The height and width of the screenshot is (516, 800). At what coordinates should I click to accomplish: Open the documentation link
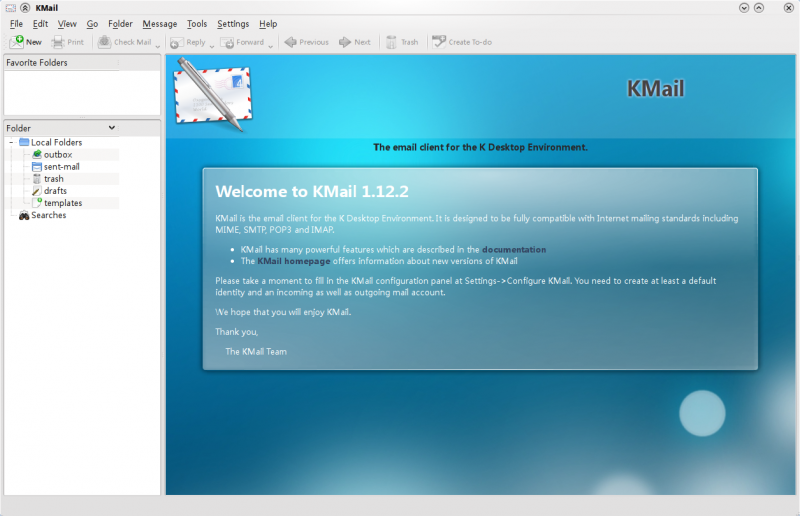(514, 250)
